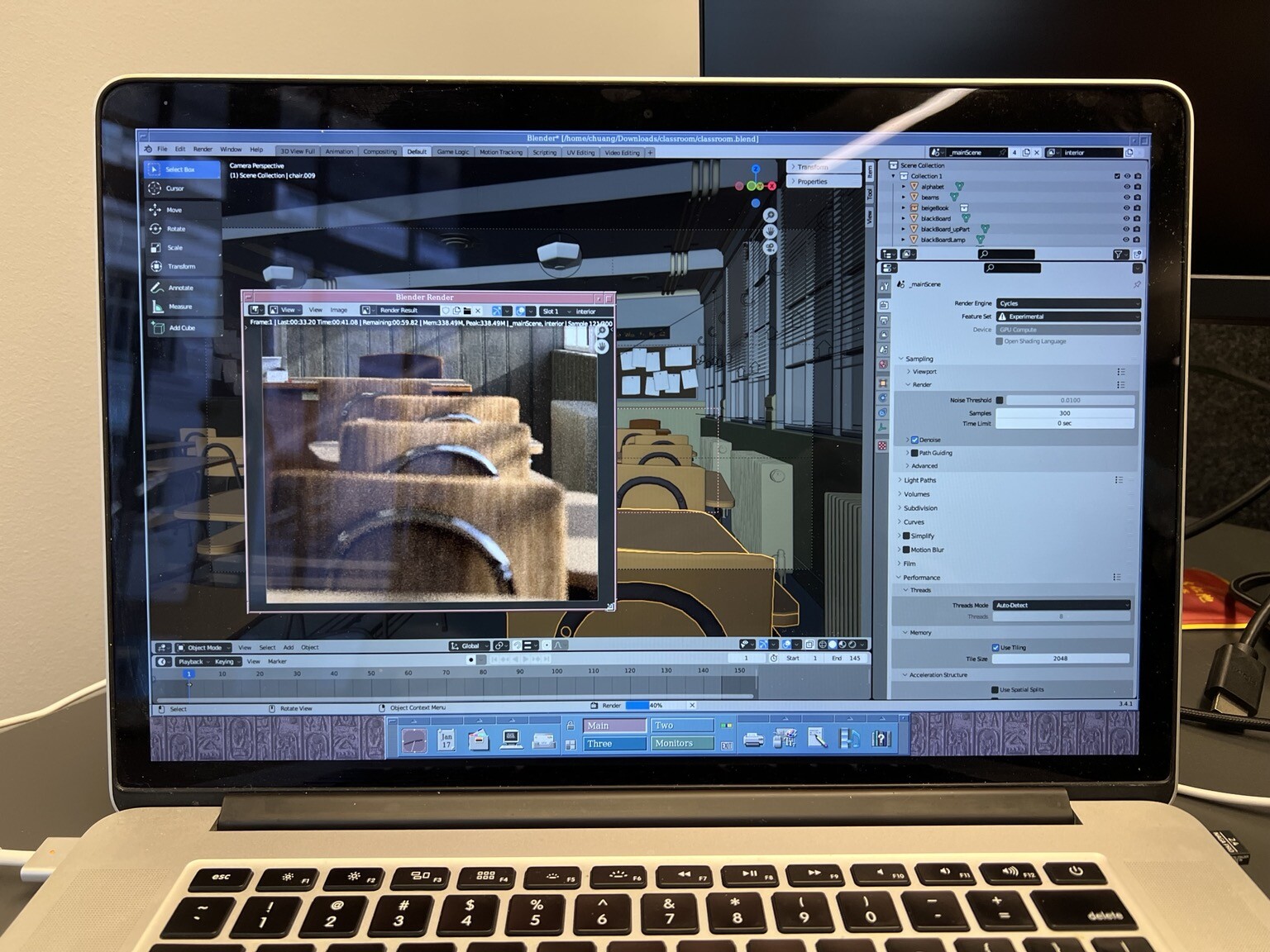The width and height of the screenshot is (1270, 952).
Task: Open the Scene properties tab icon
Action: 884,350
